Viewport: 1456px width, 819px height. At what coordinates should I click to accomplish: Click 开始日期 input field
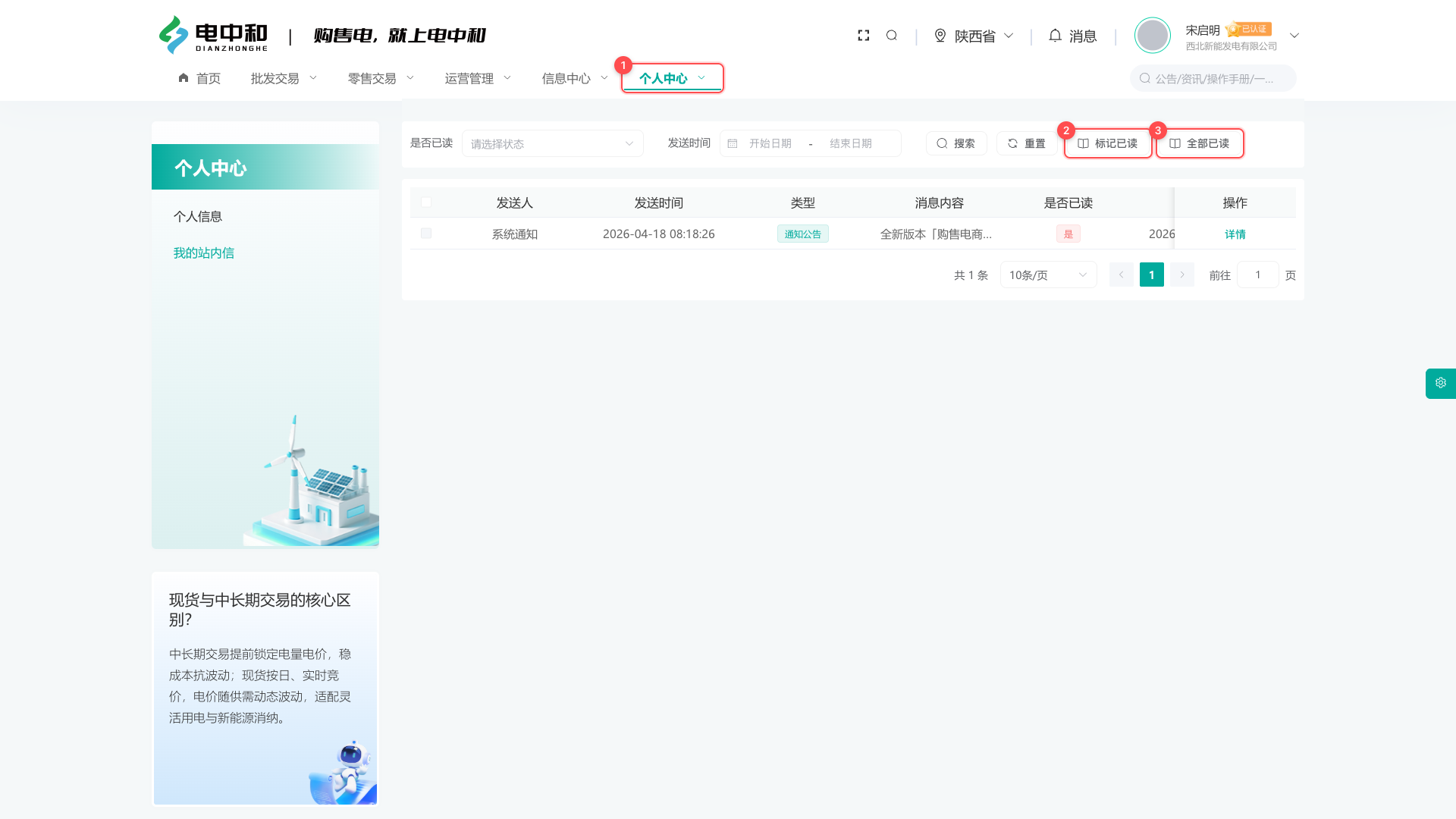[770, 143]
